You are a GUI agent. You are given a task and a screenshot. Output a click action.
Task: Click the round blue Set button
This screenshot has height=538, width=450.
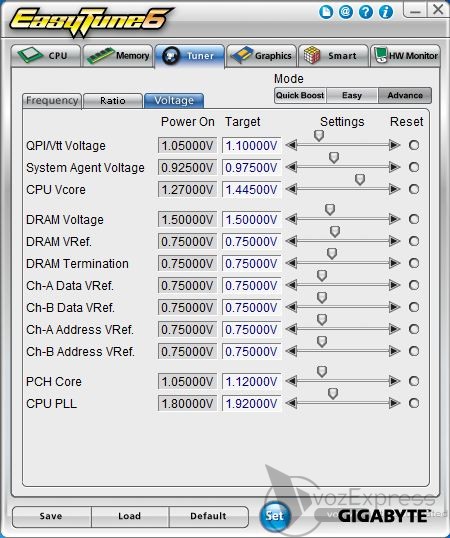coord(274,516)
